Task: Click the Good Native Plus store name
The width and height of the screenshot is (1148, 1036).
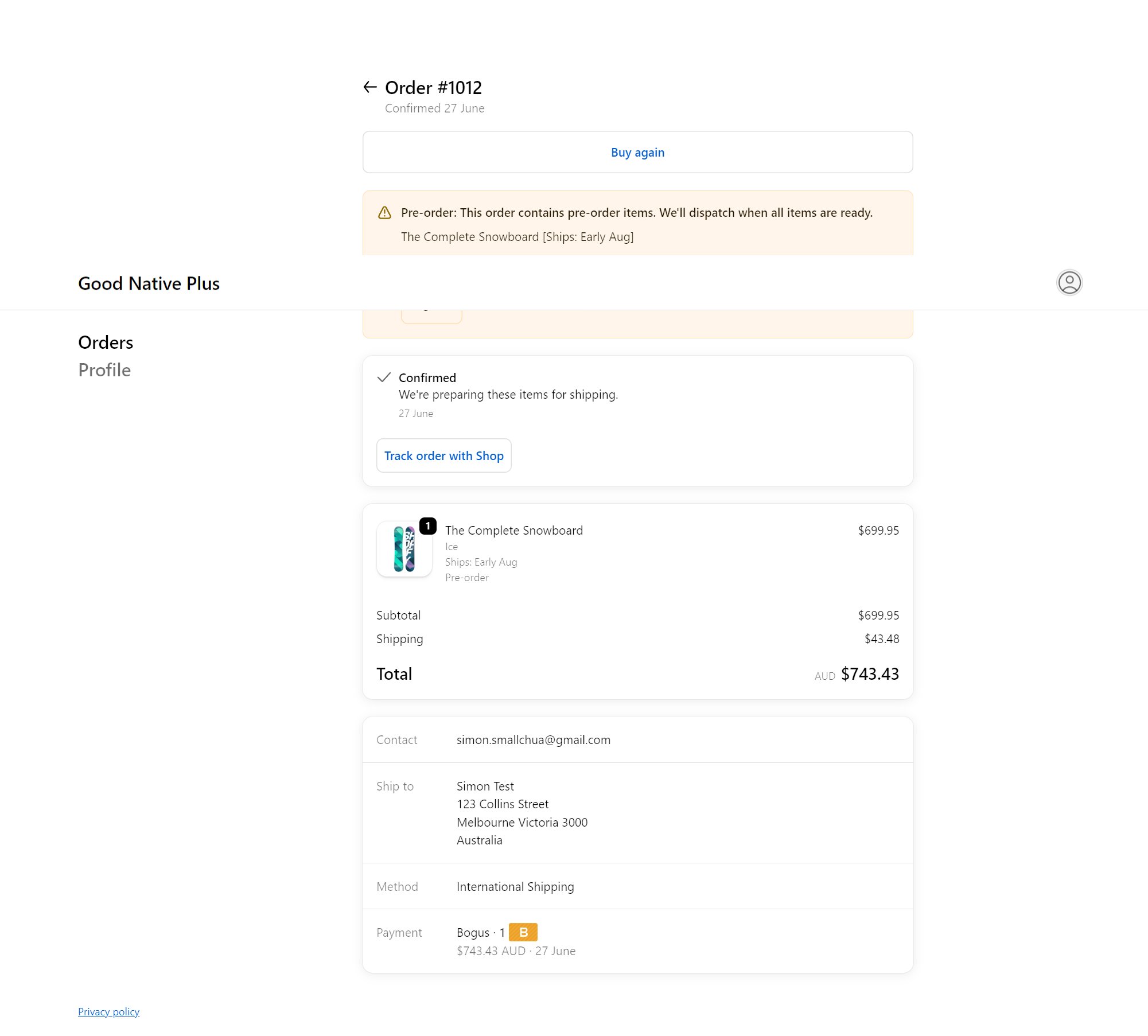Action: tap(149, 283)
